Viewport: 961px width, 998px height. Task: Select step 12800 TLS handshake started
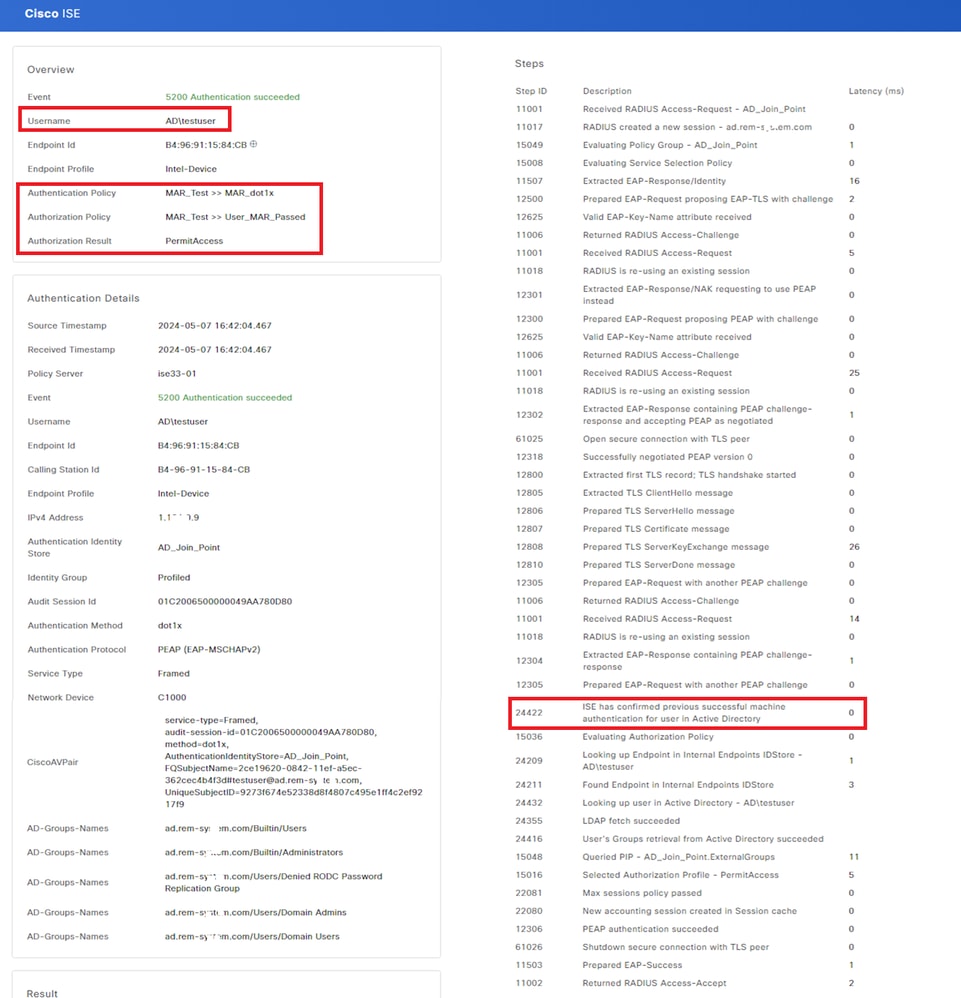click(x=687, y=475)
